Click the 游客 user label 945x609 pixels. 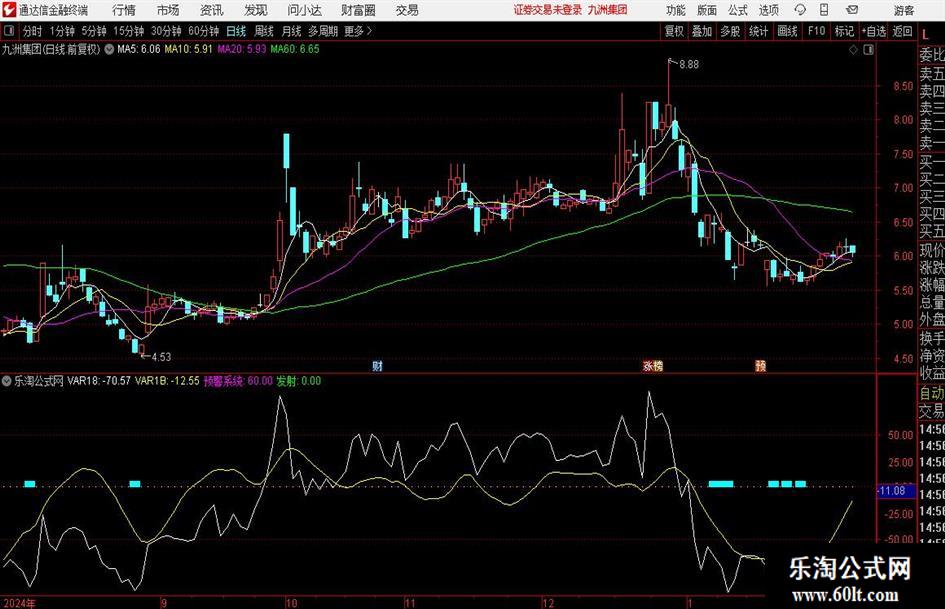[x=903, y=10]
